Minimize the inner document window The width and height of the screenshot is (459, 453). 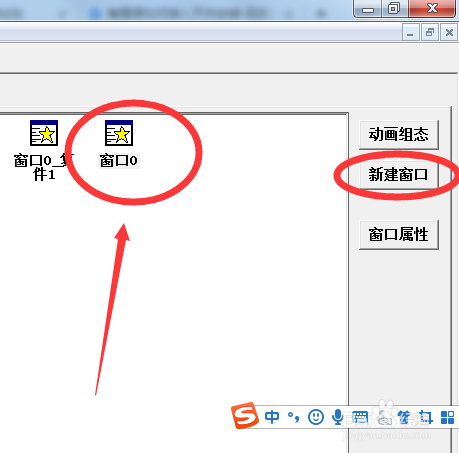(410, 33)
